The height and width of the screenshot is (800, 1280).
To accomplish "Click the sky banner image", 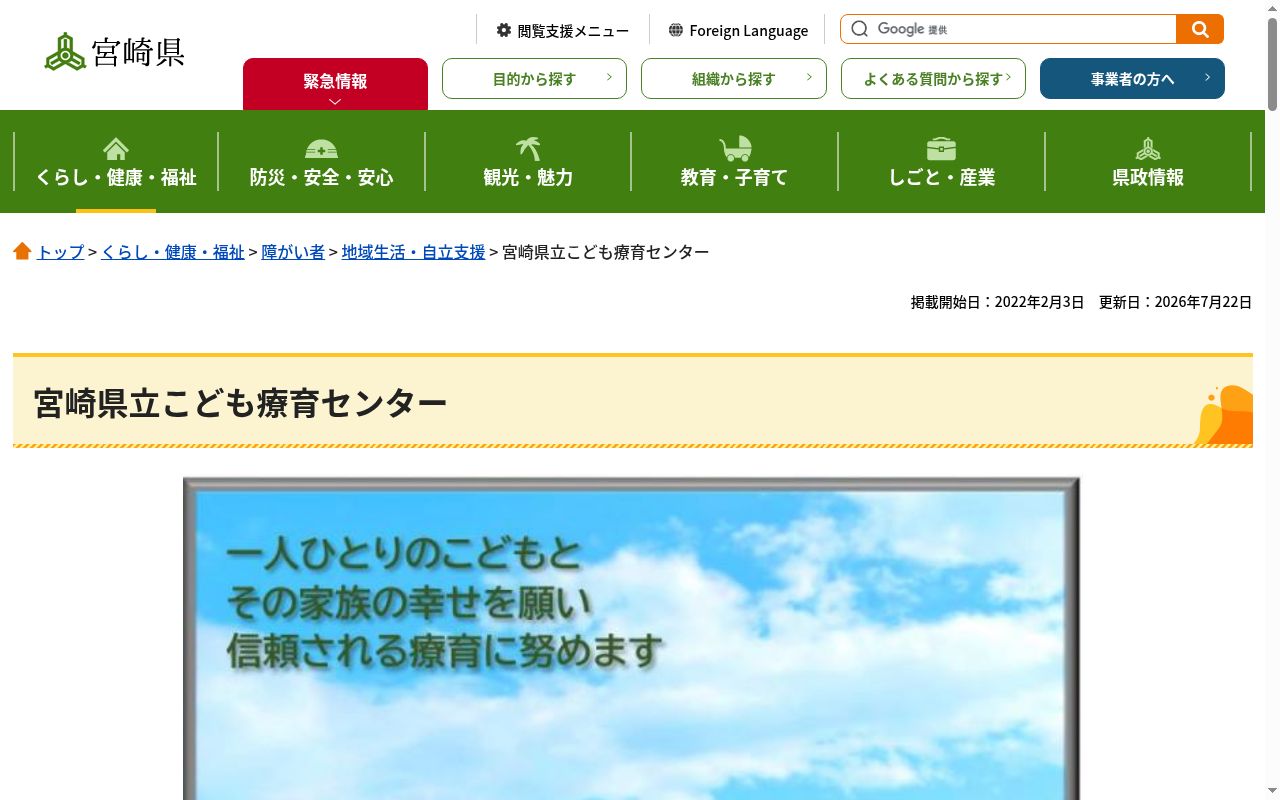I will [631, 638].
